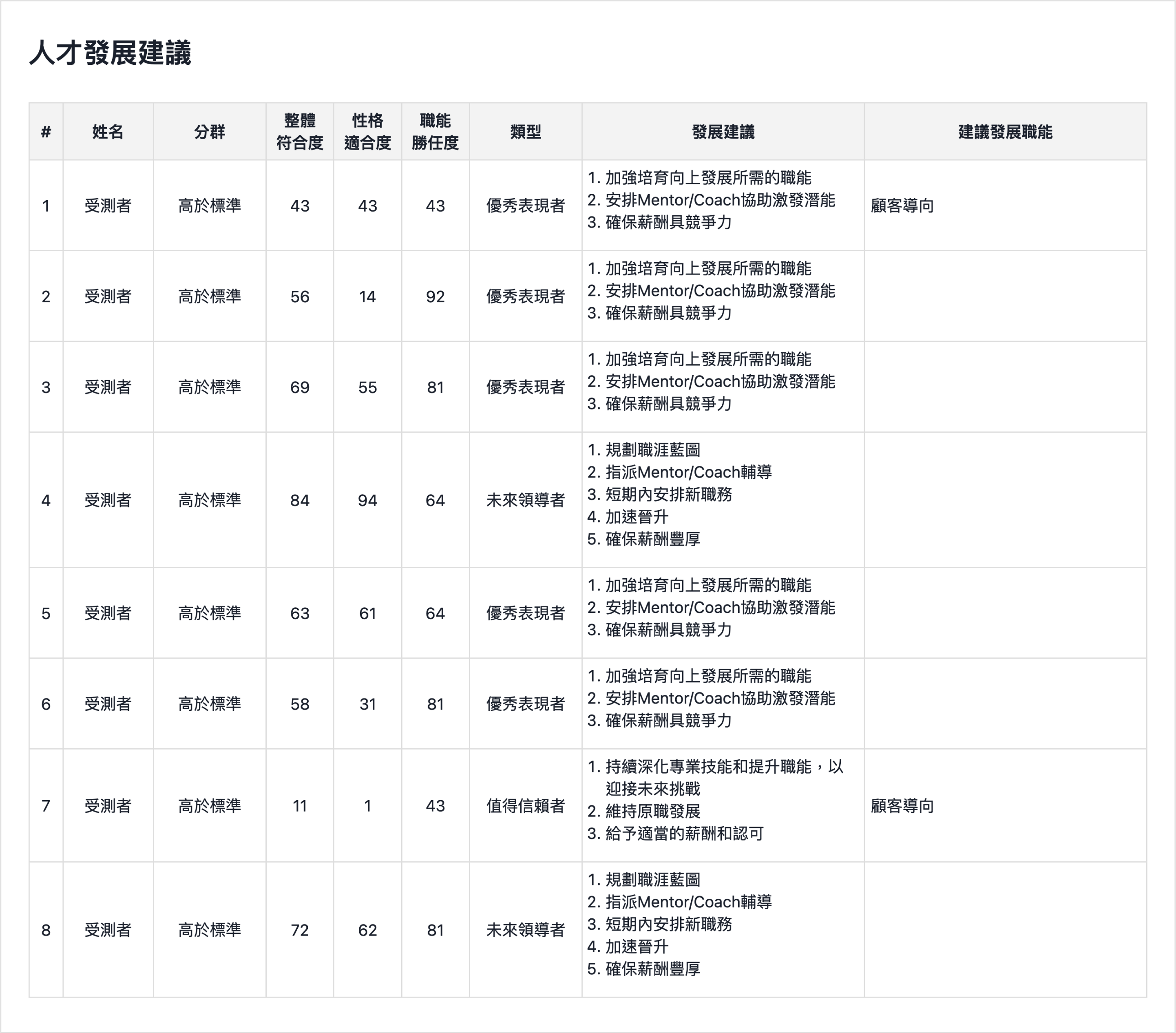This screenshot has width=1176, height=1033.
Task: Click row number 3
Action: coord(46,387)
